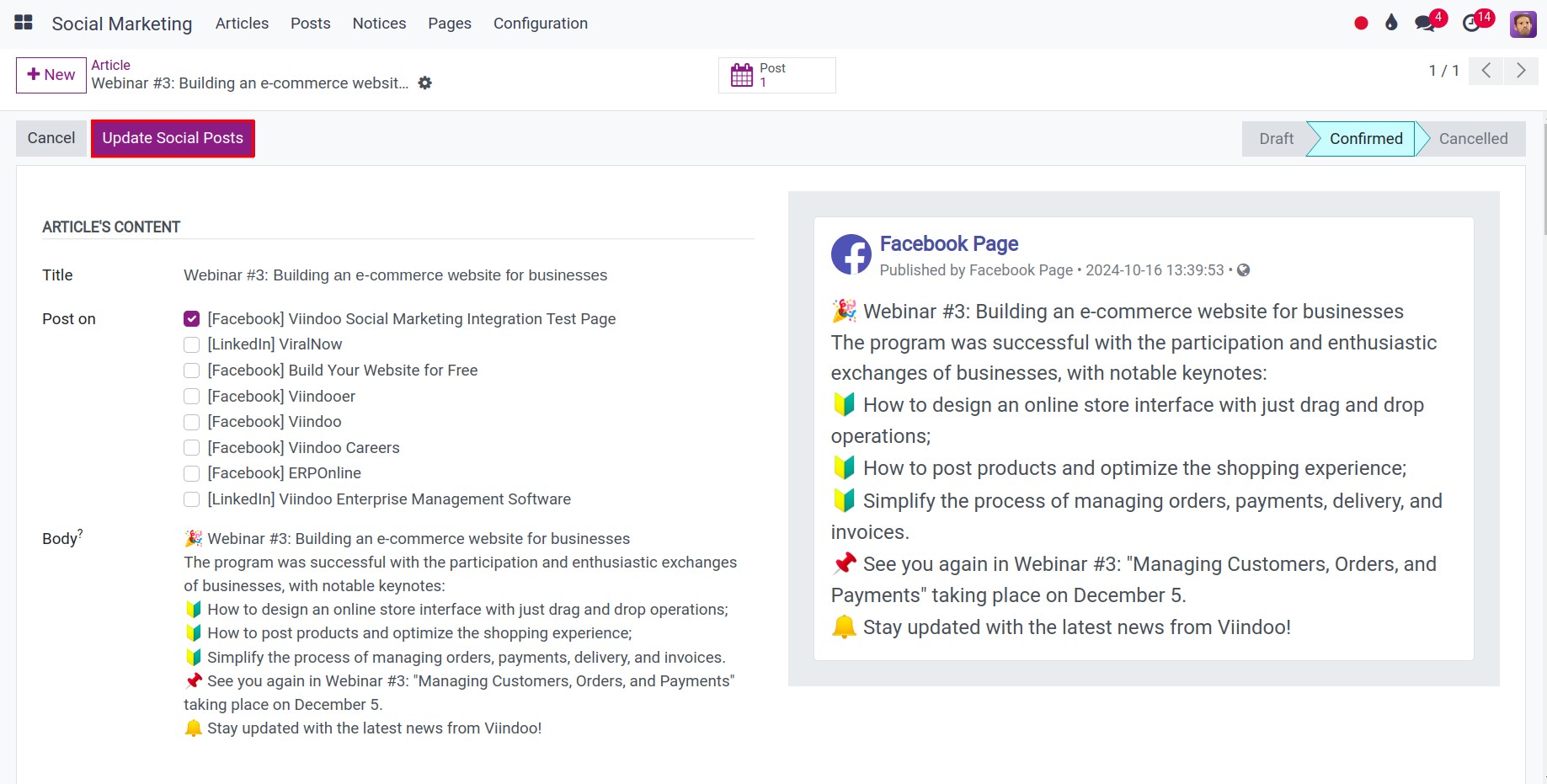This screenshot has height=784, width=1547.
Task: Enable posting to [LinkedIn] ViralNow
Action: pyautogui.click(x=191, y=344)
